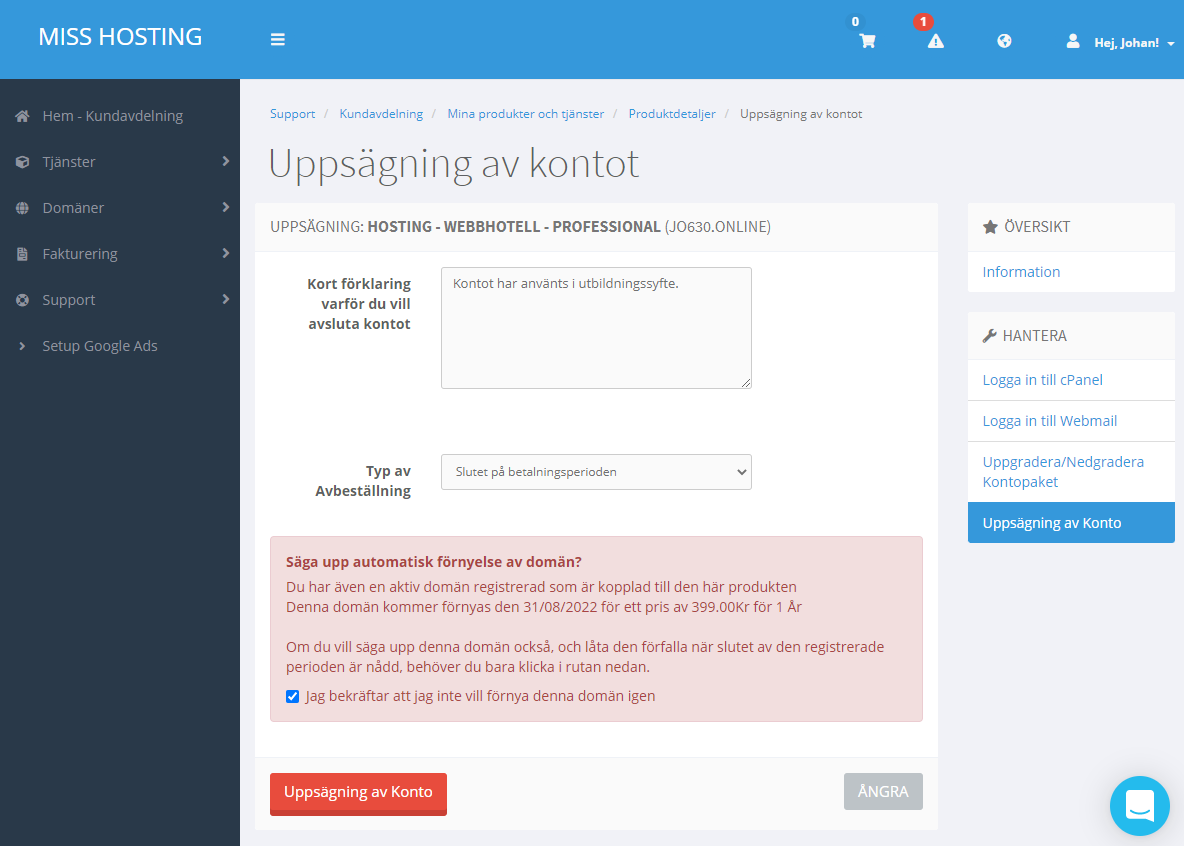This screenshot has height=846, width=1184.
Task: Click the MISS HOSTING logo
Action: coord(120,36)
